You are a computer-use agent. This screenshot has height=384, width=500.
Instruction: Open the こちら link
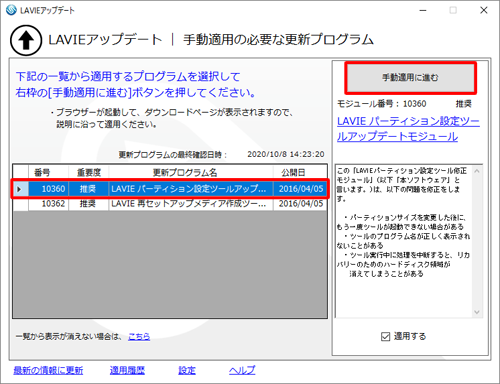coord(139,337)
